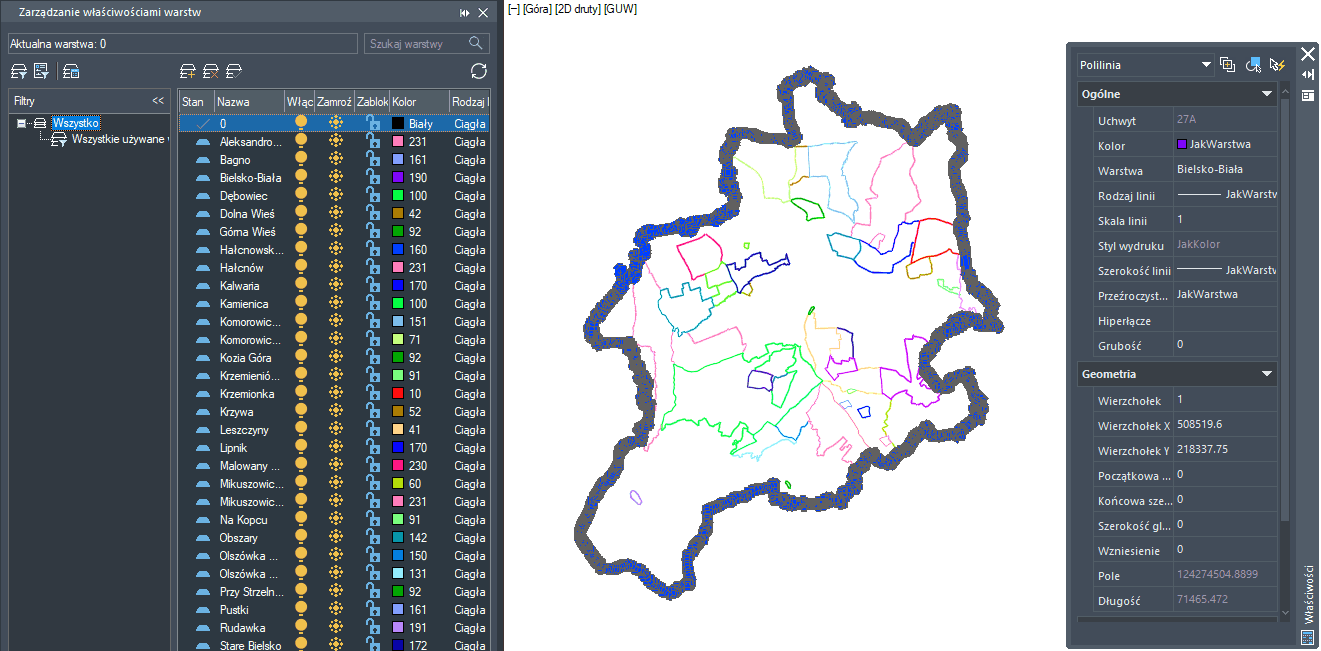This screenshot has width=1321, height=651.
Task: Click the Select Objects icon in Properties
Action: 1253,65
